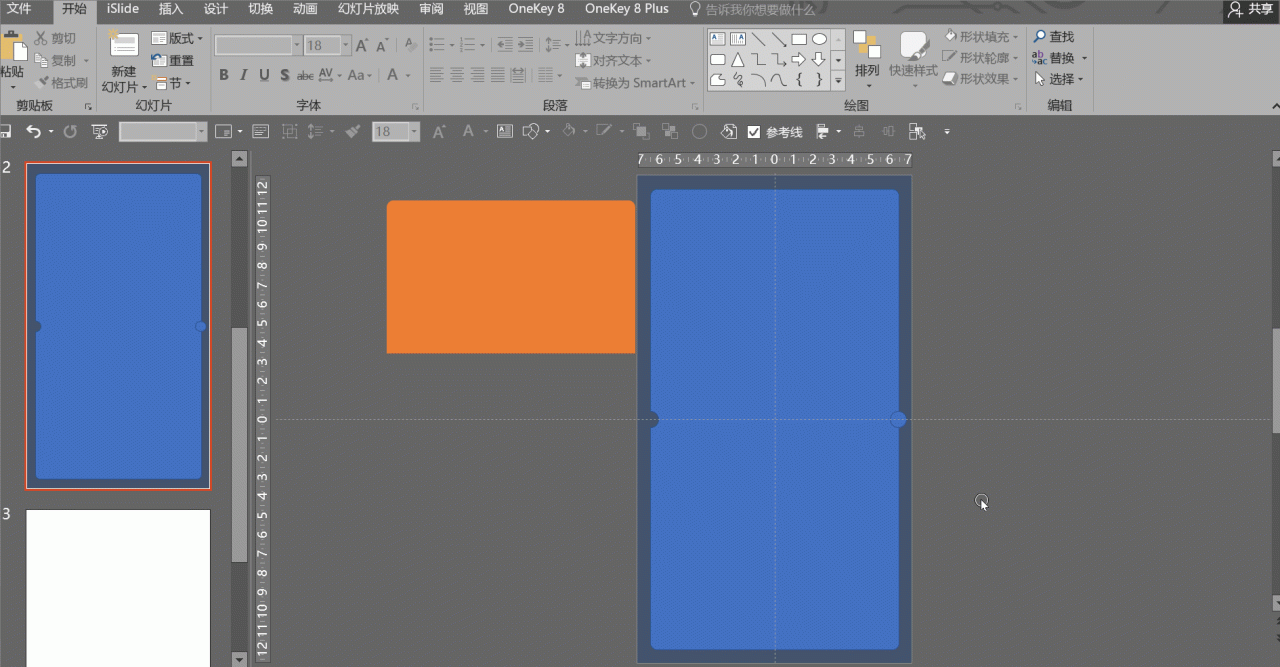Open the font size dropdown in ribbon

click(x=346, y=46)
